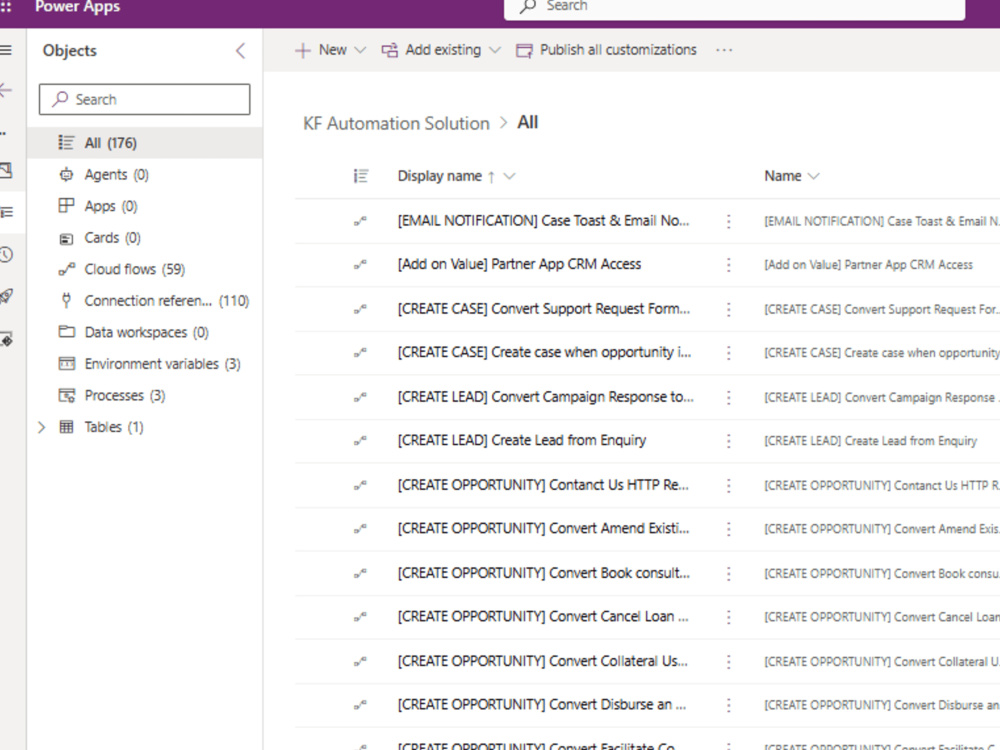
Task: Open the History clock icon in rail
Action: 6,254
